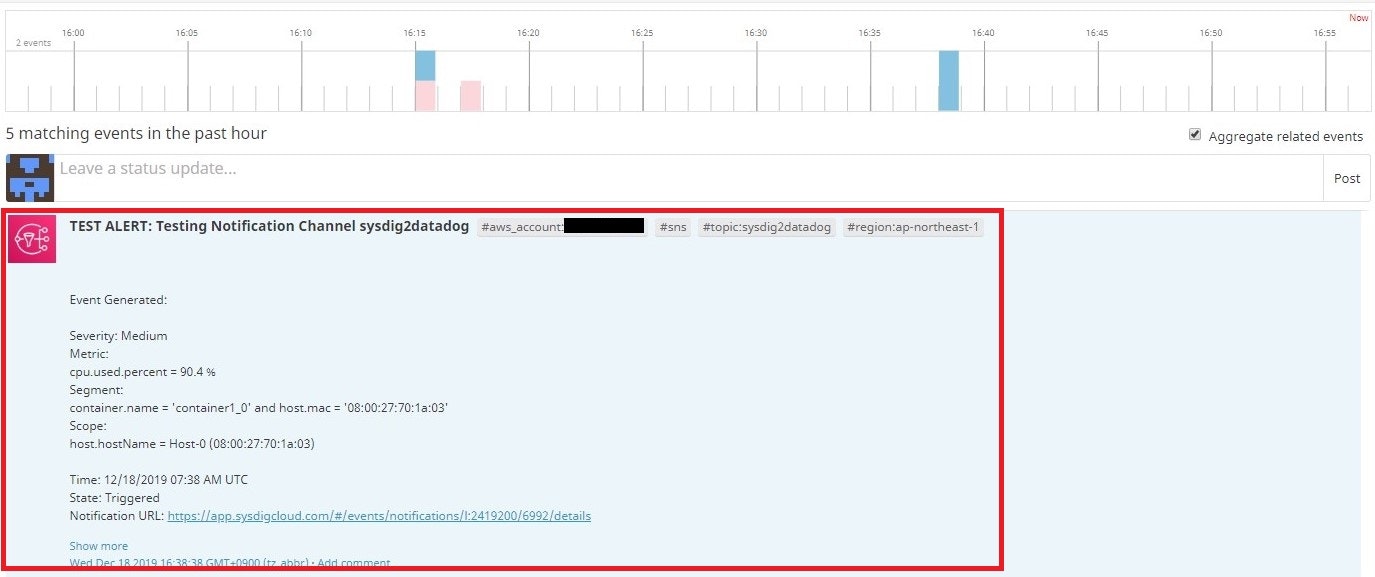Click 'Time: 12/18/2019 07:38 AM UTC' line
Viewport: 1375px width, 577px height.
tap(158, 480)
